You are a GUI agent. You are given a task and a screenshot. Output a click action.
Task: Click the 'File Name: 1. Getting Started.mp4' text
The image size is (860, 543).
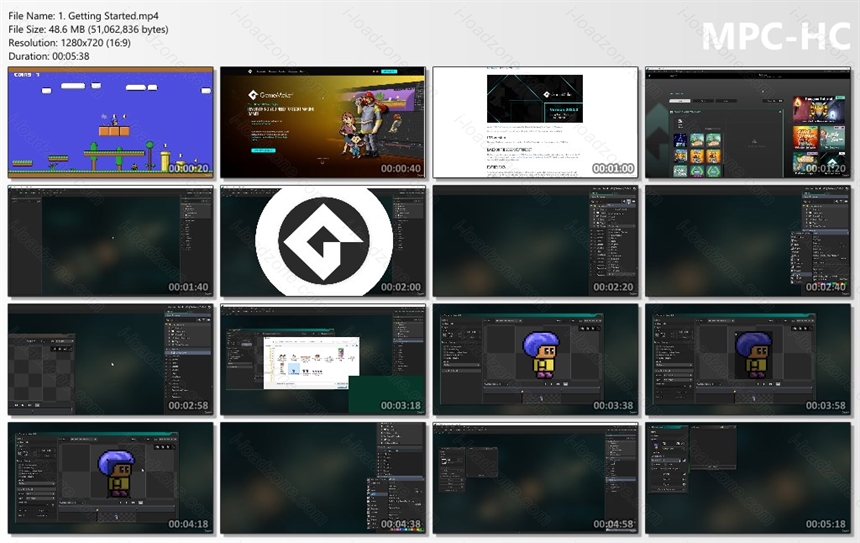pyautogui.click(x=83, y=16)
